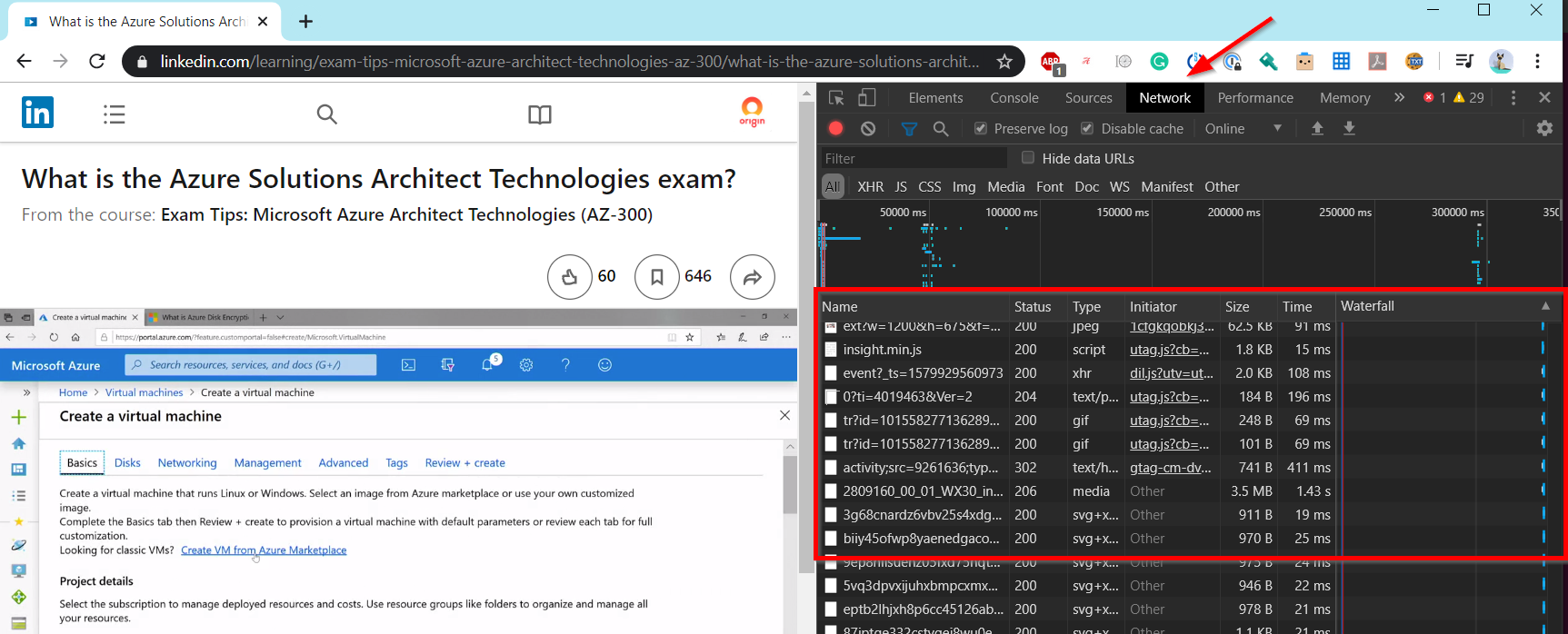Image resolution: width=1568 pixels, height=634 pixels.
Task: Click the share arrow button
Action: click(x=752, y=277)
